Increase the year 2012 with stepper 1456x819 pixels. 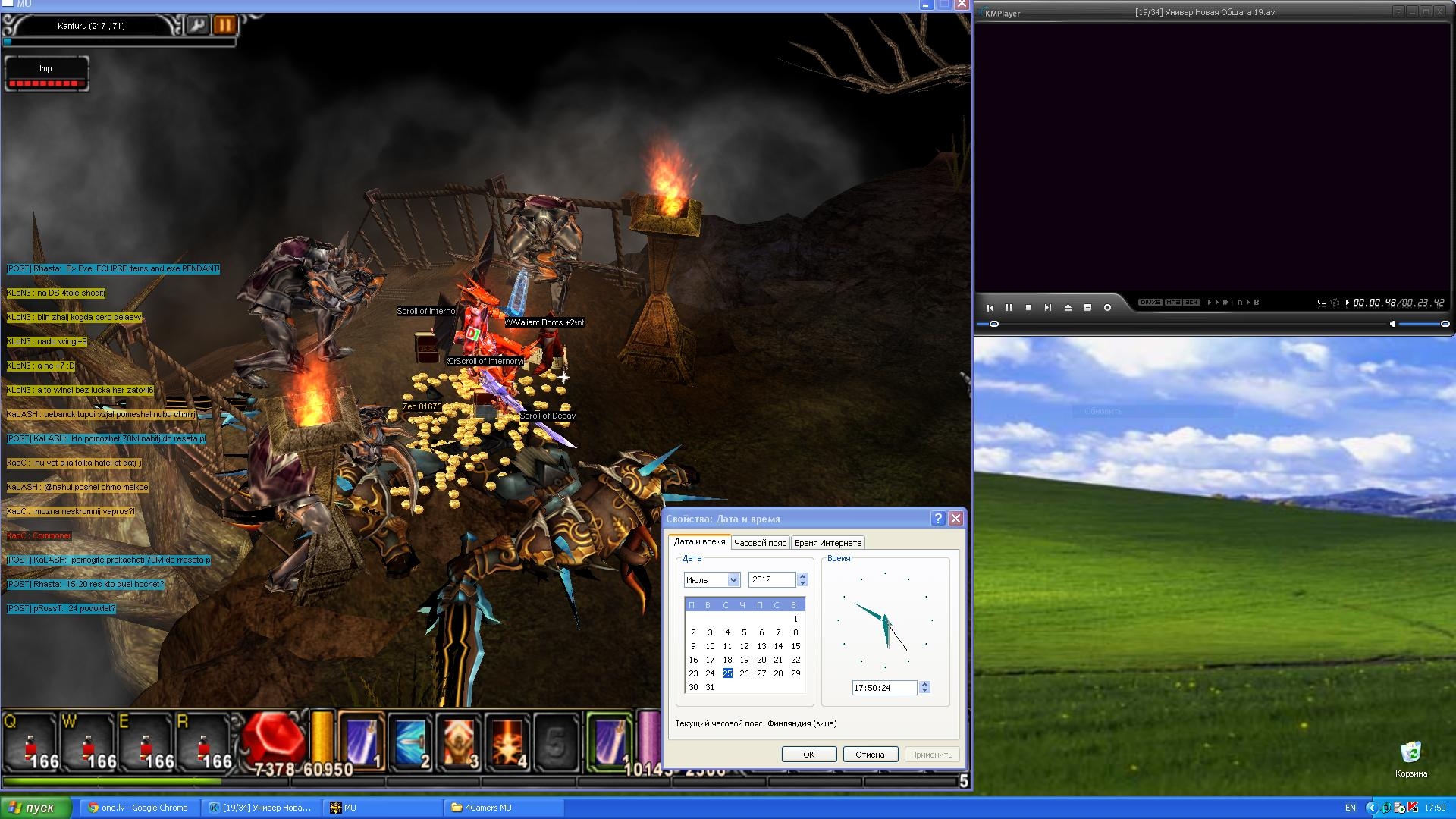(x=803, y=576)
